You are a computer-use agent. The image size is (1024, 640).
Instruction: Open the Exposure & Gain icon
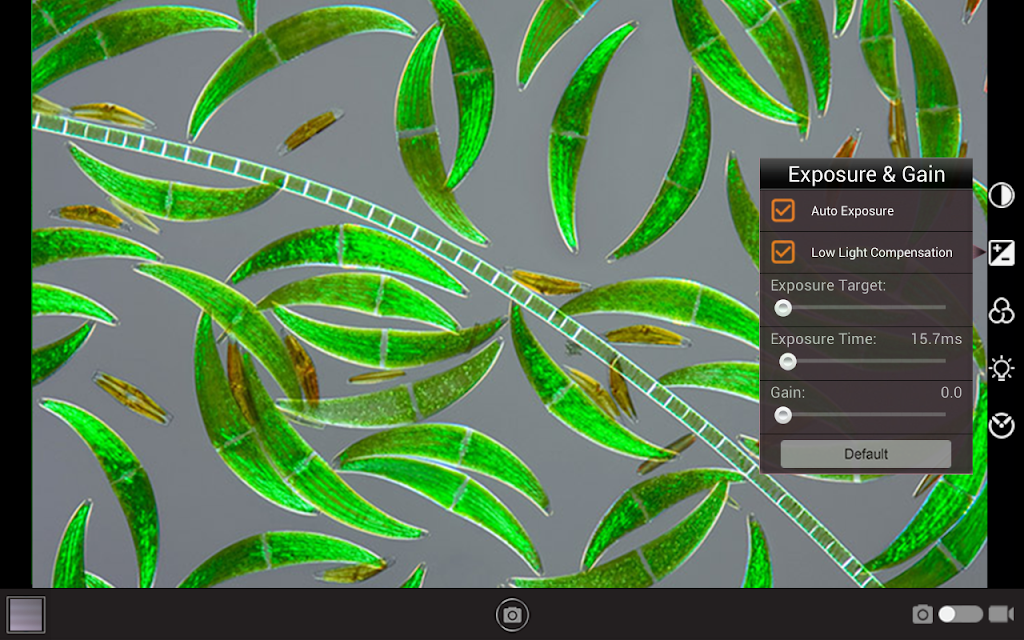click(x=1001, y=252)
